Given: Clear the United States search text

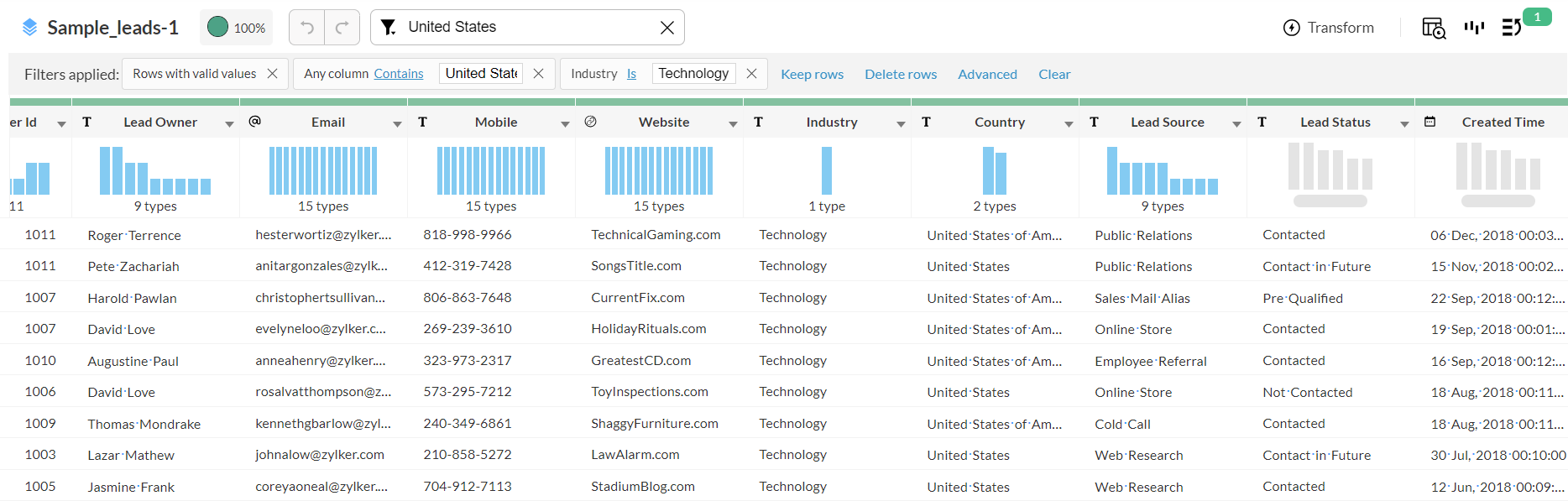Looking at the screenshot, I should [x=666, y=28].
